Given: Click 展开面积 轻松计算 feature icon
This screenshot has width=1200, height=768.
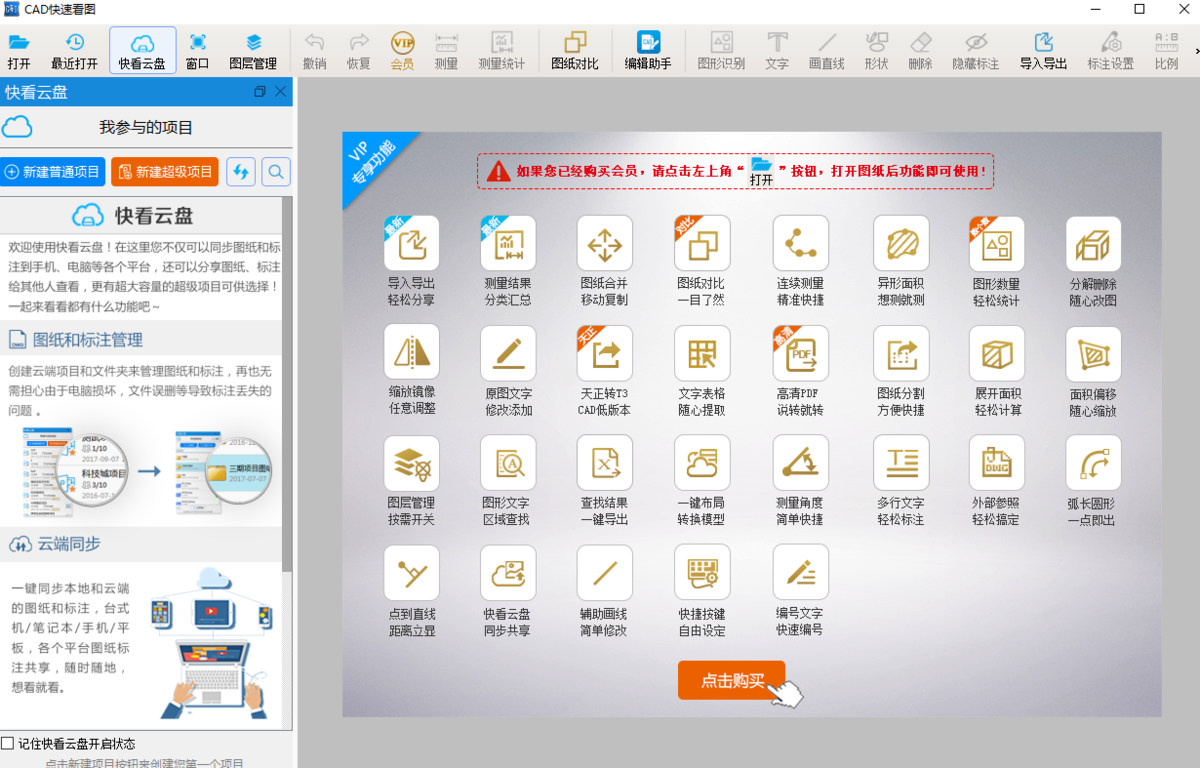Looking at the screenshot, I should [x=997, y=353].
